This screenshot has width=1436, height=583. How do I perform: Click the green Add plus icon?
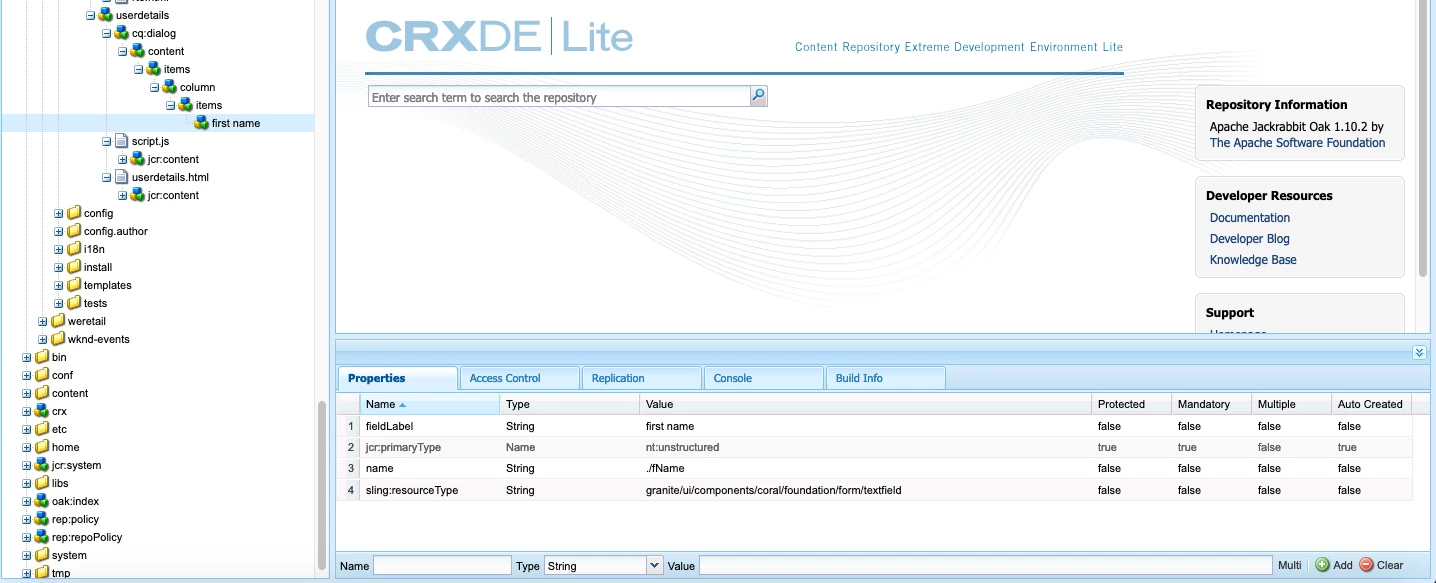point(1322,565)
